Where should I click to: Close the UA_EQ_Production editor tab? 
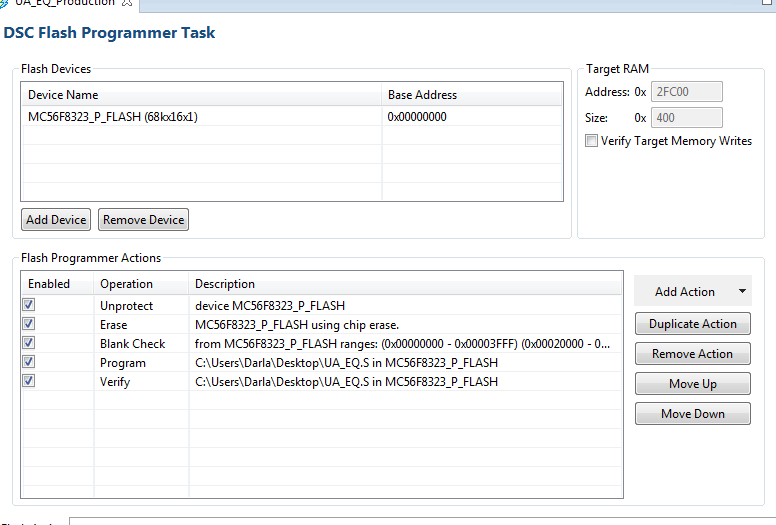127,4
